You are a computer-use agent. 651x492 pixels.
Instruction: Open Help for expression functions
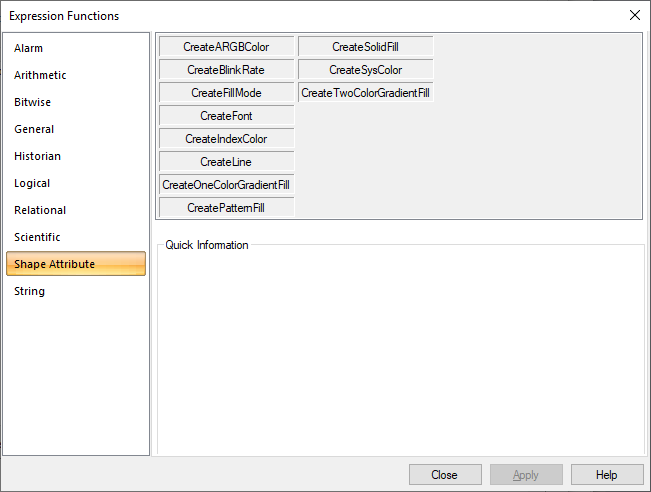tap(607, 475)
